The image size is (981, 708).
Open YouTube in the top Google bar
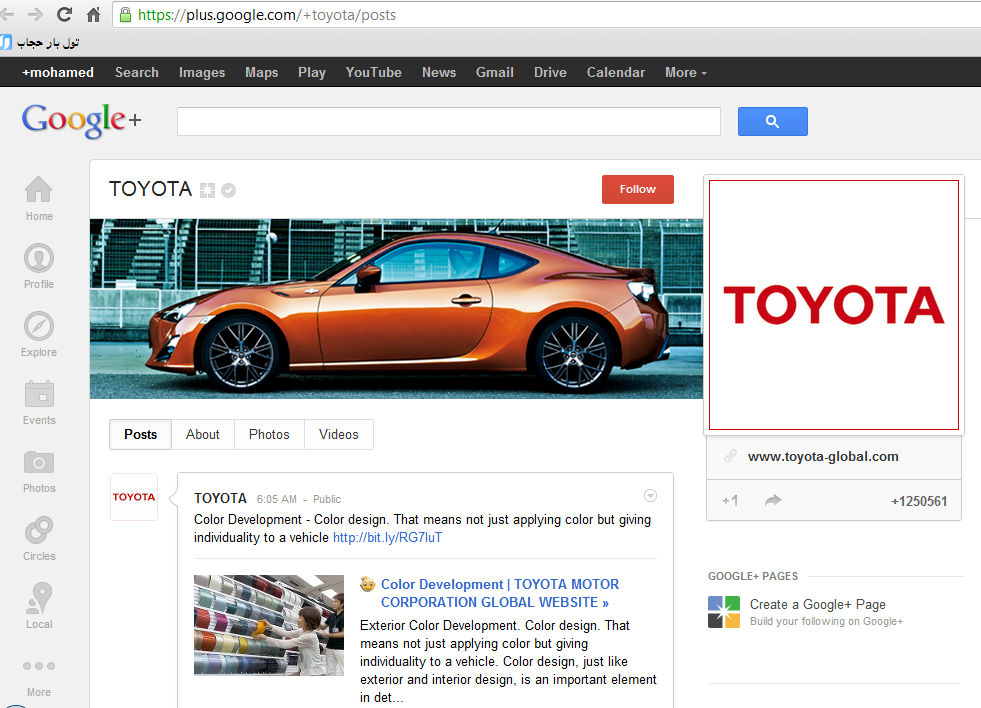tap(374, 73)
